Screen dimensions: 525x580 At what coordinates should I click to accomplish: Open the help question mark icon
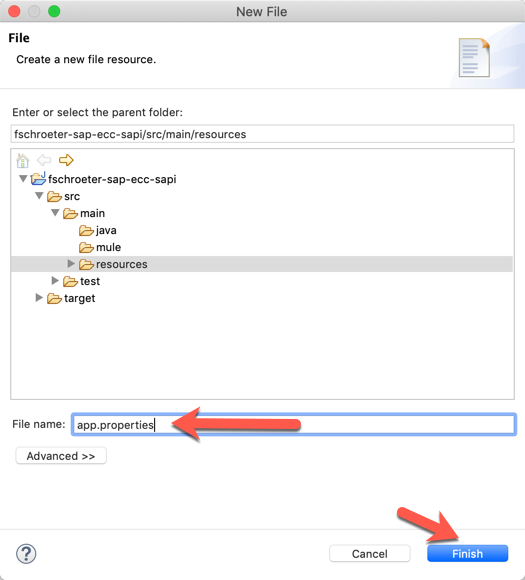click(x=26, y=554)
